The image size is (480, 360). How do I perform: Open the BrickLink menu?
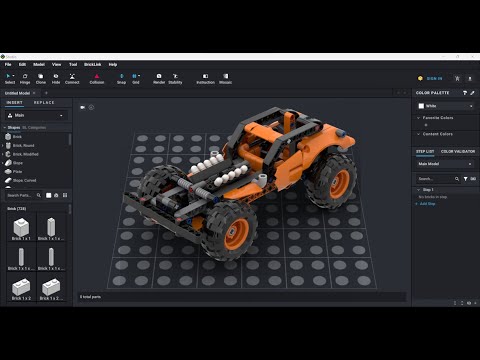point(93,64)
